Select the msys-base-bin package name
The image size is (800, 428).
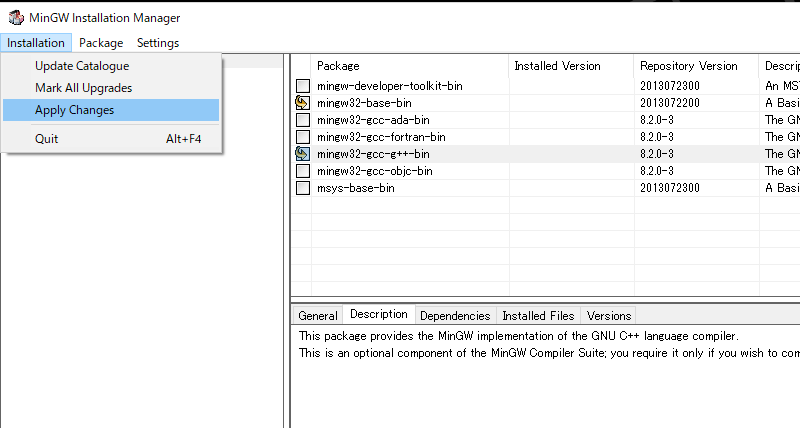tap(356, 188)
